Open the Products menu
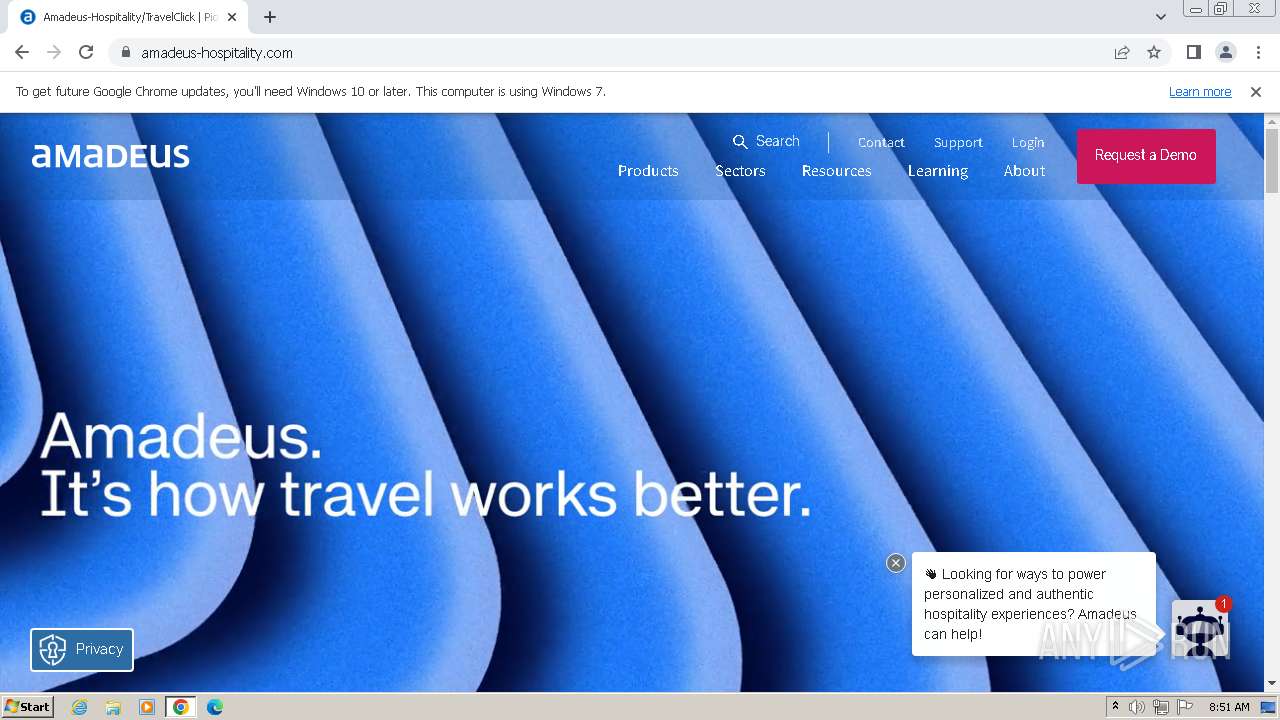Screen dimensions: 1280x720 (x=648, y=171)
